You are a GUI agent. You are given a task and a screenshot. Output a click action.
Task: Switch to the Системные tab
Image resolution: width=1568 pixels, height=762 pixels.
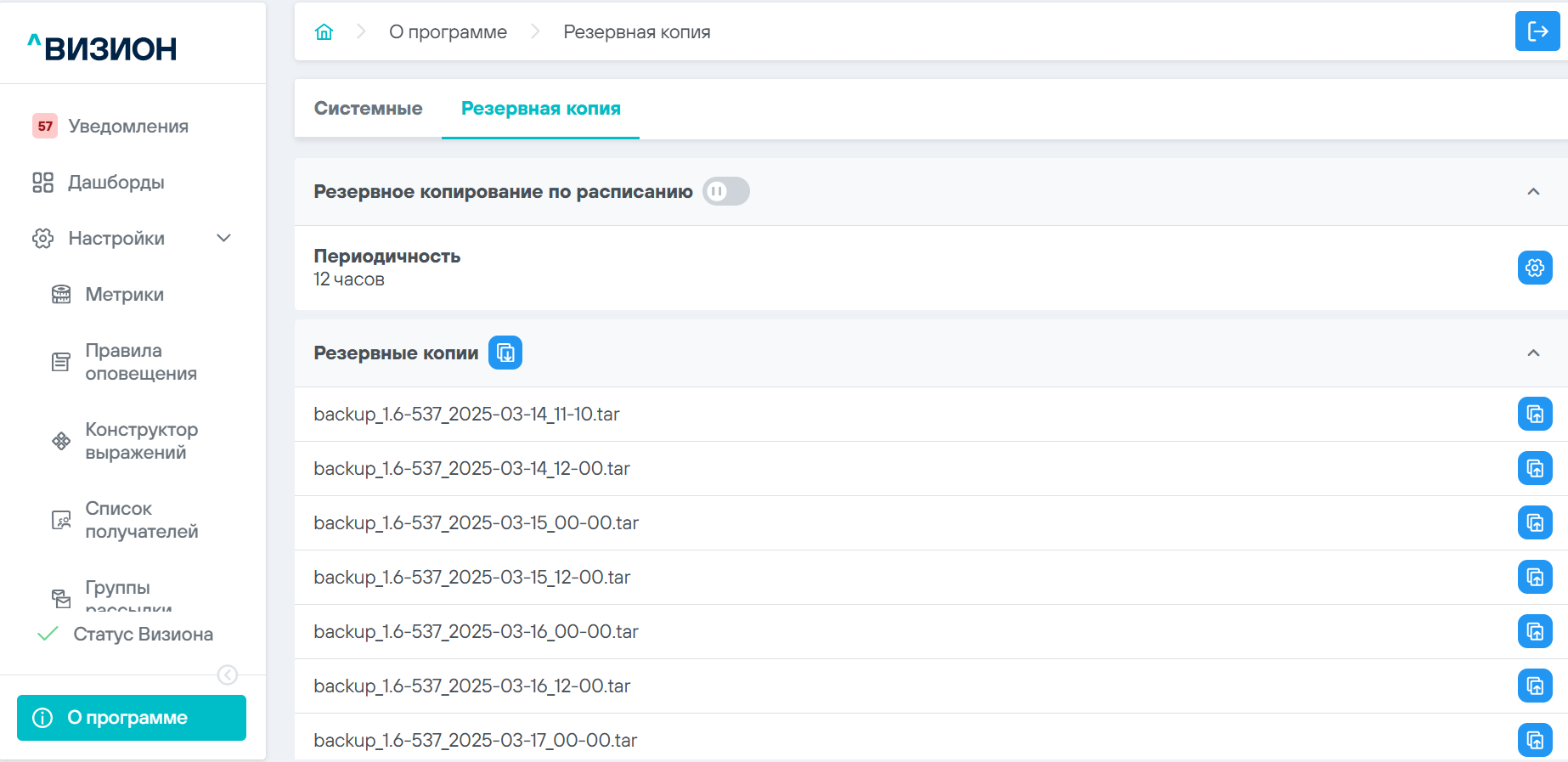coord(368,109)
